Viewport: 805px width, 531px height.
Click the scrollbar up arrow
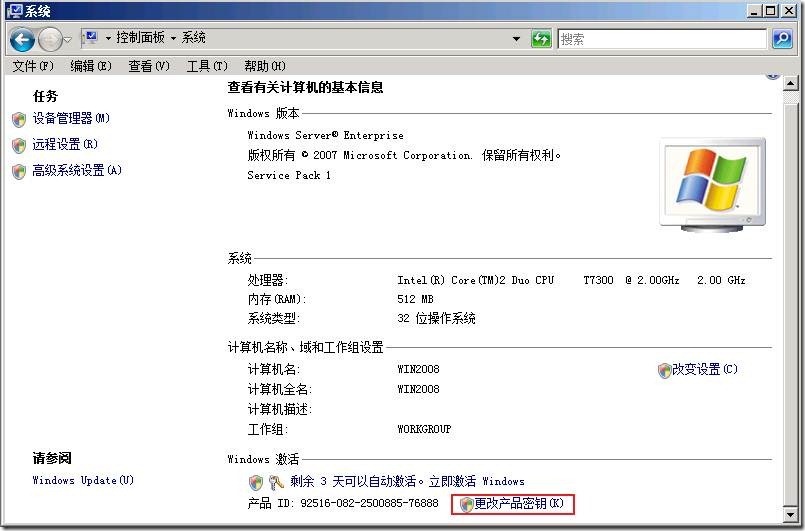[791, 83]
